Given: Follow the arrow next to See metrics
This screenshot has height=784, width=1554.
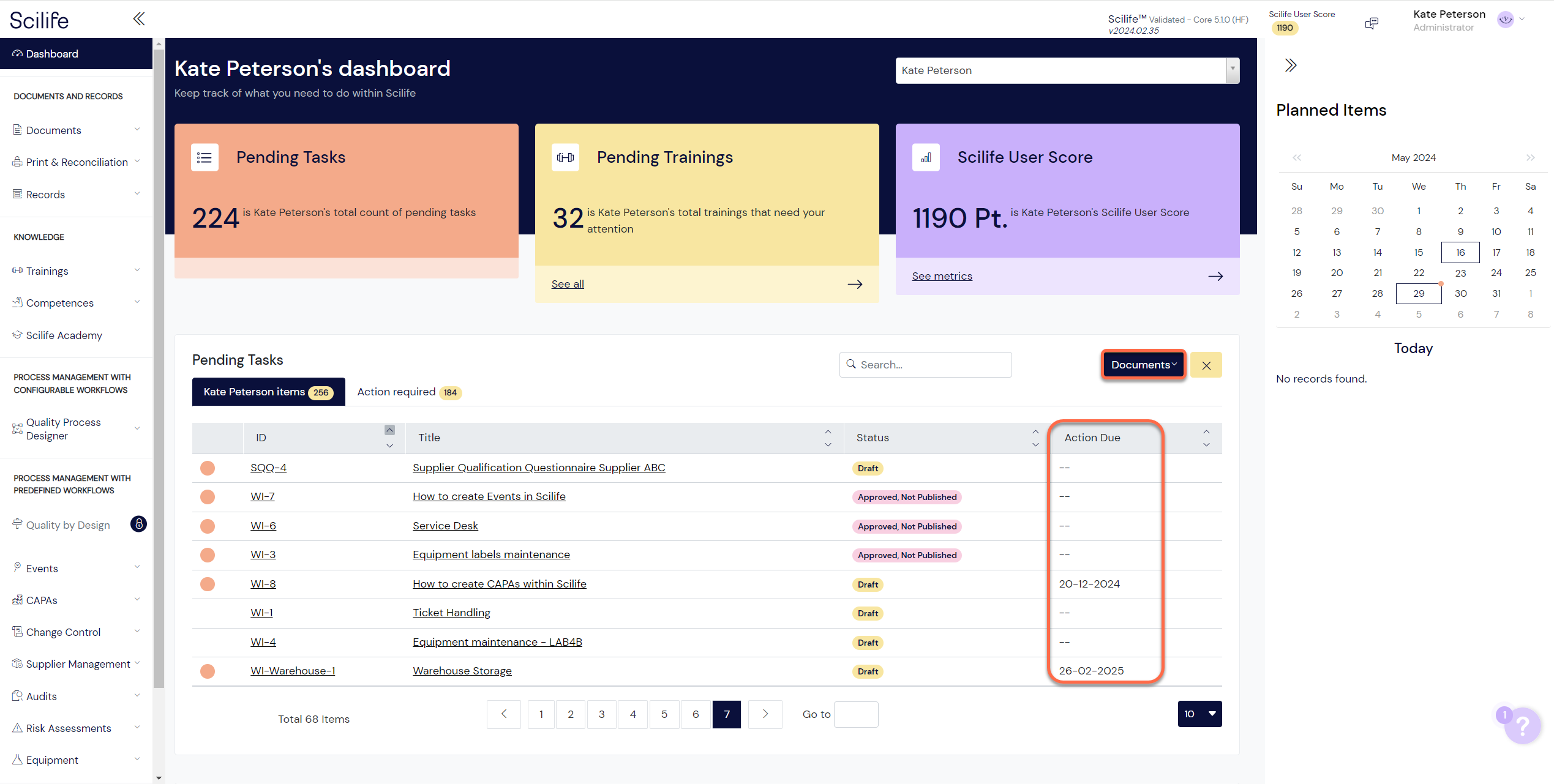Looking at the screenshot, I should point(1215,276).
